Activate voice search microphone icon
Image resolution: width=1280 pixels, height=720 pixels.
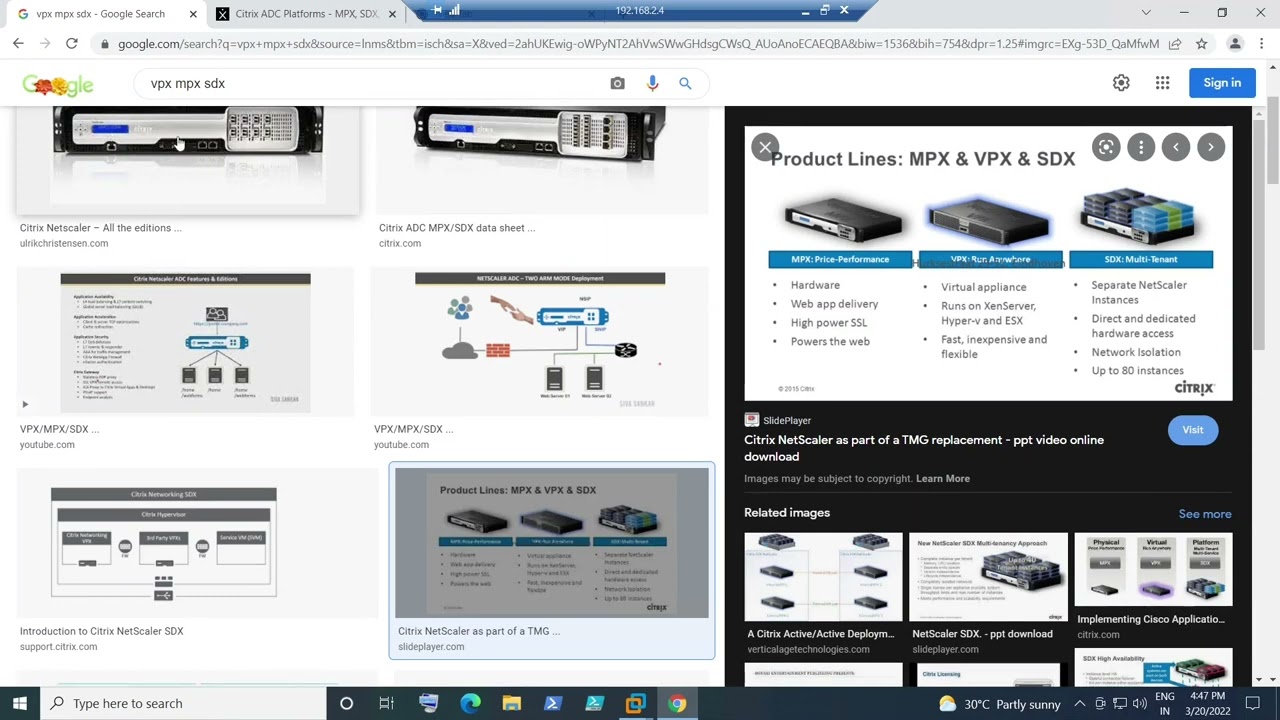(x=652, y=84)
